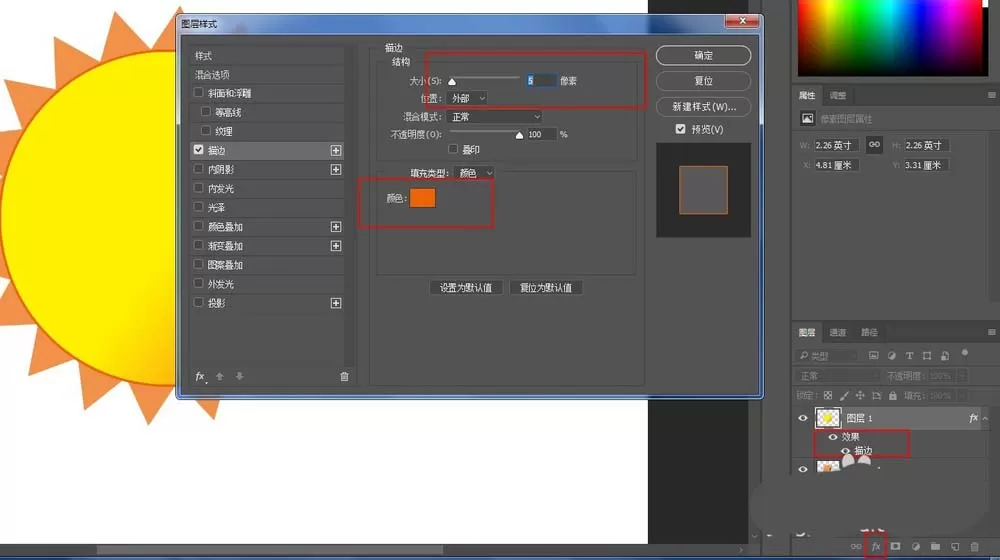
Task: Add another stroke with 描边 plus icon
Action: click(x=336, y=151)
